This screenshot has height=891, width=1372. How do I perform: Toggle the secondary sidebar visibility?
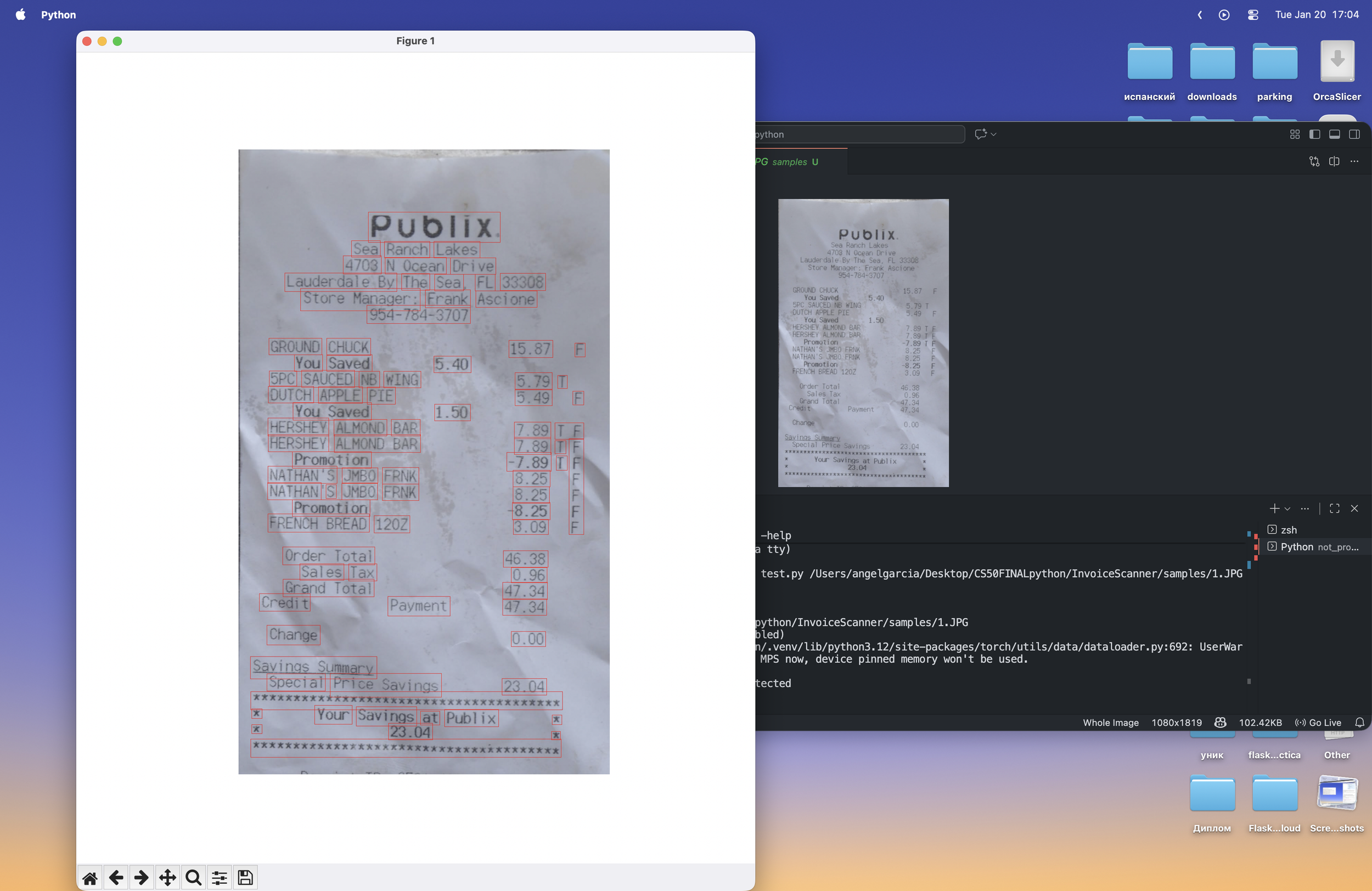click(x=1354, y=134)
